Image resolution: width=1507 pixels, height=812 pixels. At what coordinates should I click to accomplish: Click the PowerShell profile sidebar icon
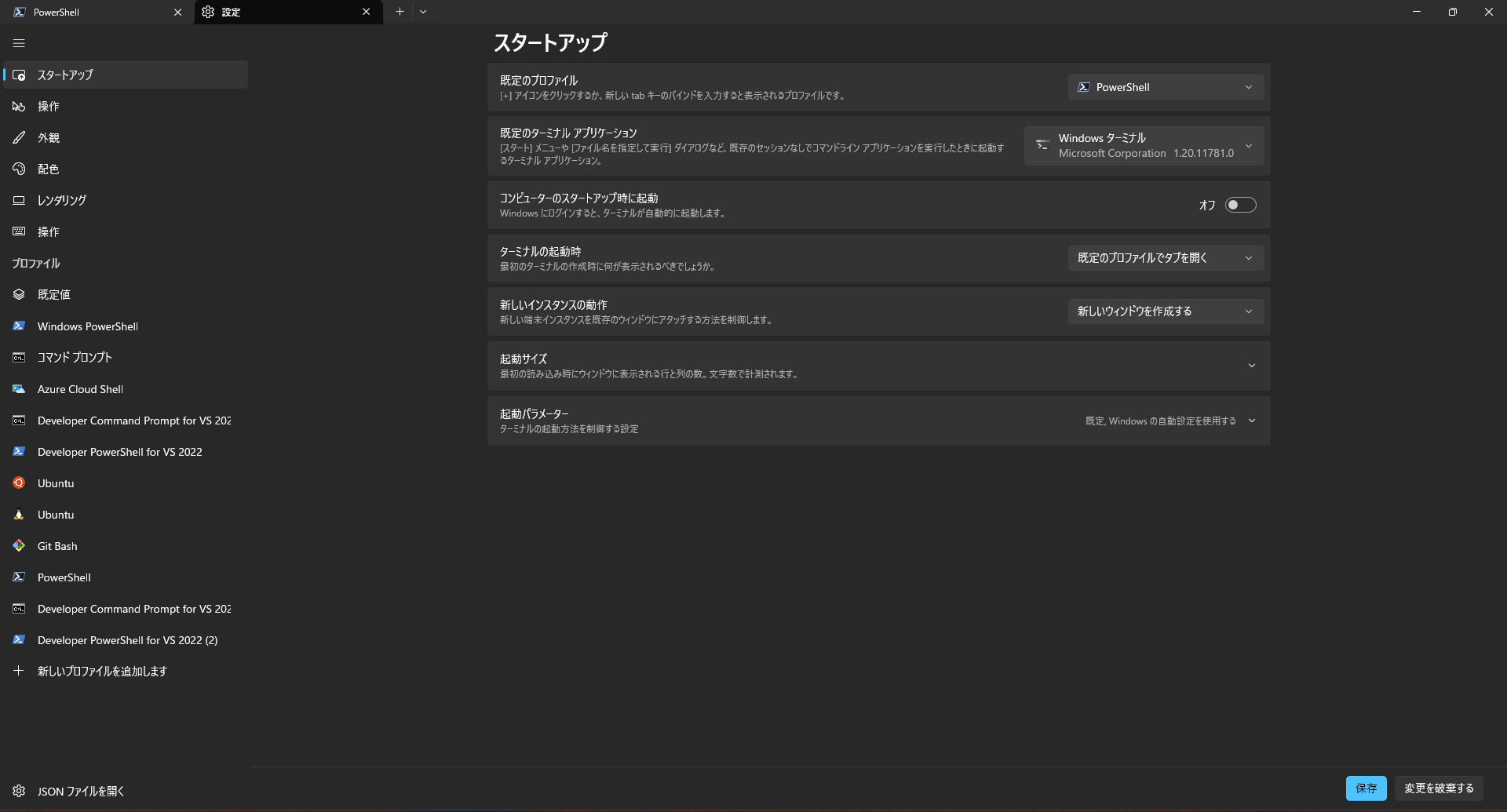(x=19, y=577)
